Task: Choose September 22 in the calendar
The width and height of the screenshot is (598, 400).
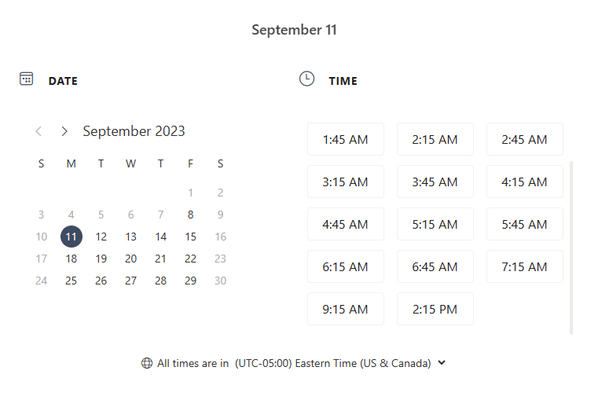Action: pos(191,259)
